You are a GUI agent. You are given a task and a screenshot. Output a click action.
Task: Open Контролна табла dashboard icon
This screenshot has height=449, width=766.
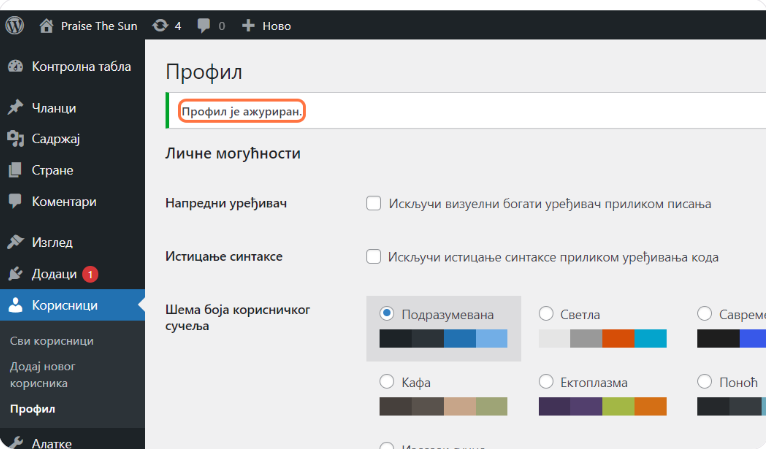coord(15,67)
